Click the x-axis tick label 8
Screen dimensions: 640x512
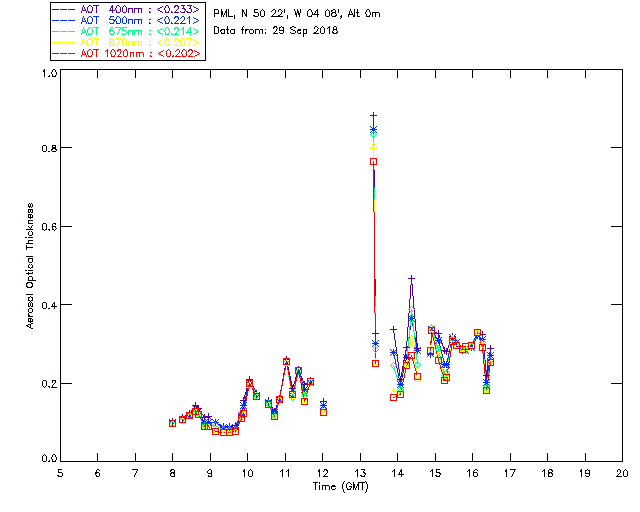click(x=172, y=473)
